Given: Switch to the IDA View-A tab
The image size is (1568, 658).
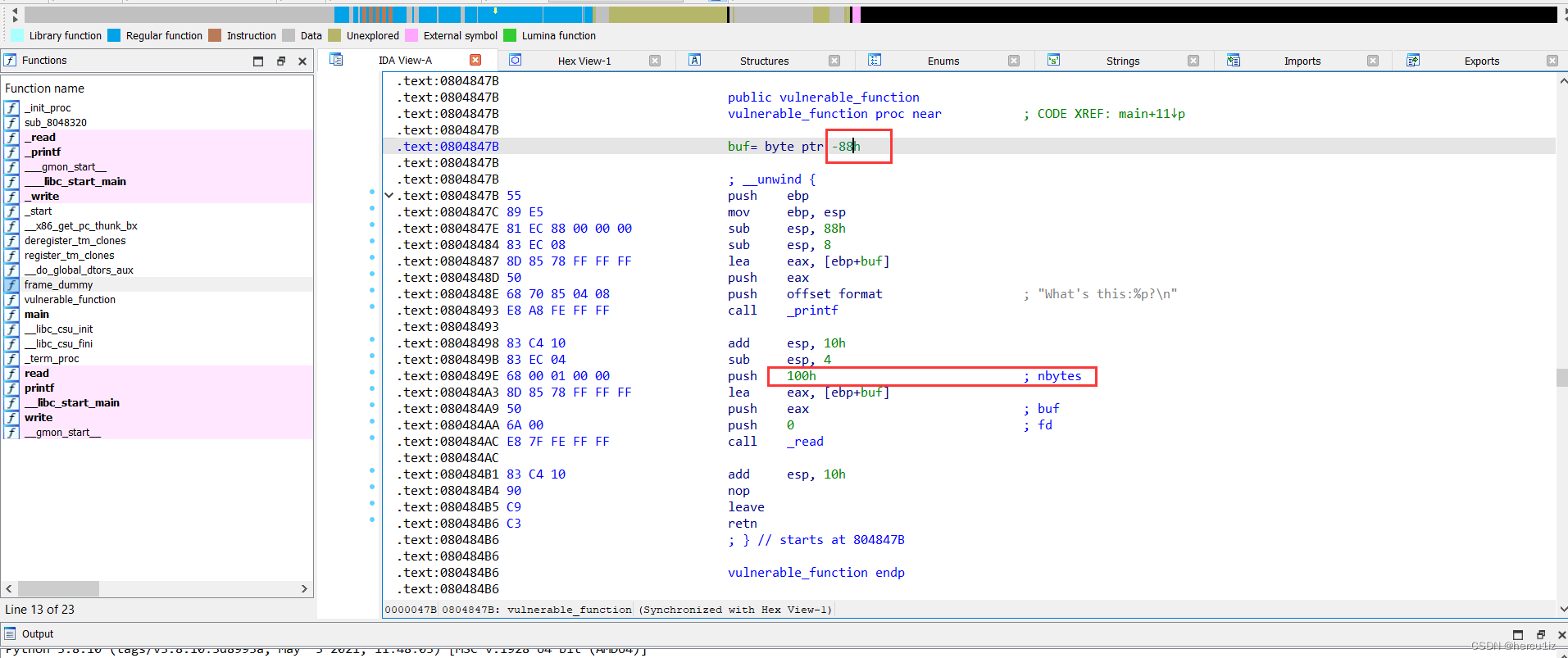Looking at the screenshot, I should (x=405, y=61).
